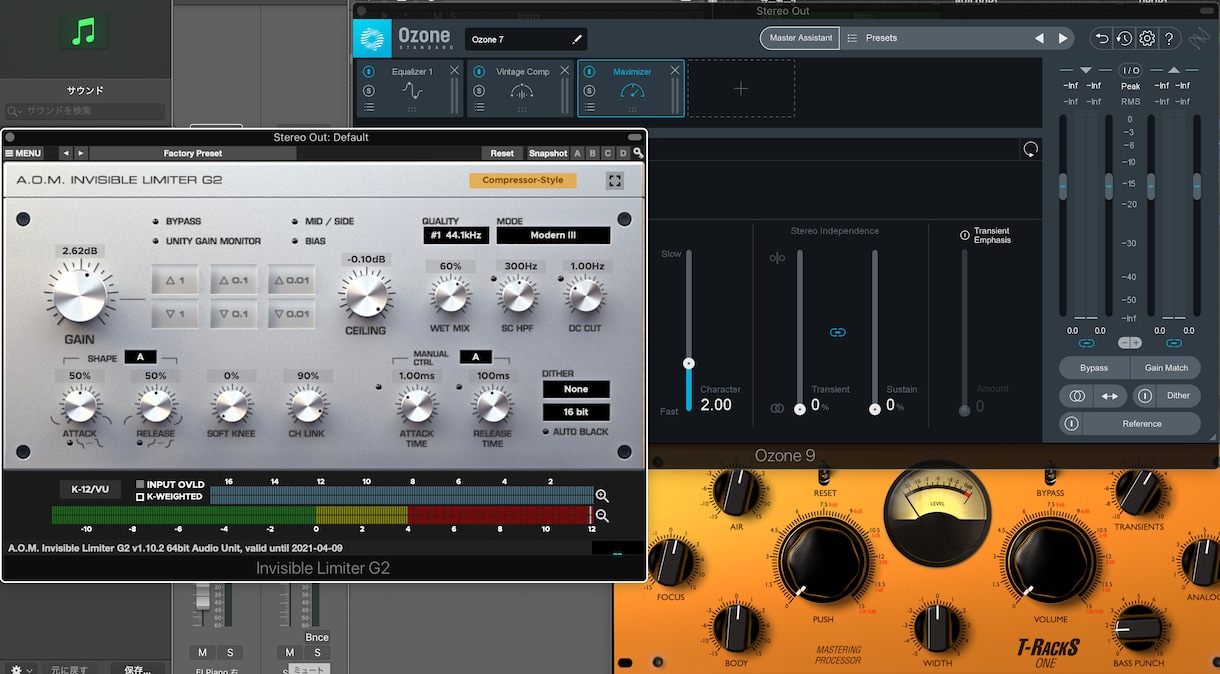Click the Compressor-Style button
Image resolution: width=1220 pixels, height=674 pixels.
[523, 181]
